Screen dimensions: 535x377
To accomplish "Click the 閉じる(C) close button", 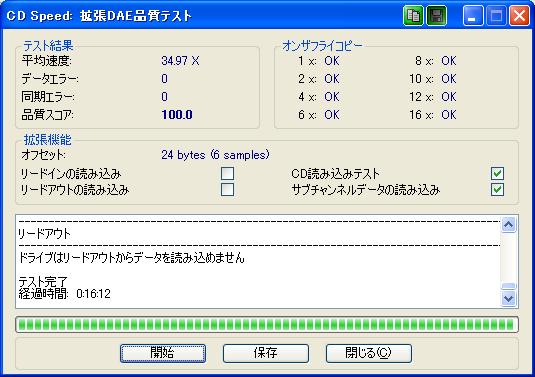I will (369, 353).
